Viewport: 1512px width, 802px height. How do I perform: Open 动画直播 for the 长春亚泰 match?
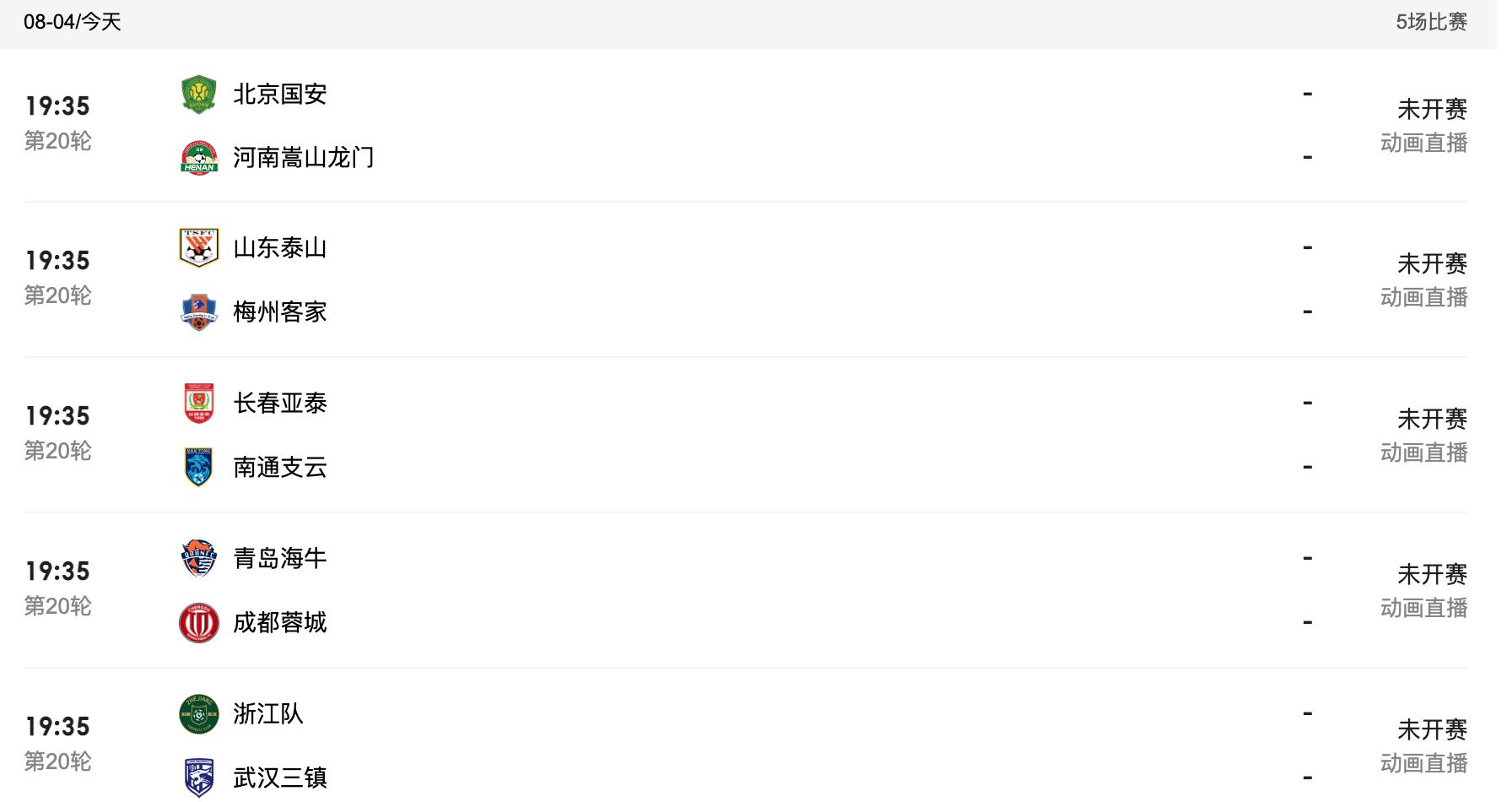(x=1423, y=453)
